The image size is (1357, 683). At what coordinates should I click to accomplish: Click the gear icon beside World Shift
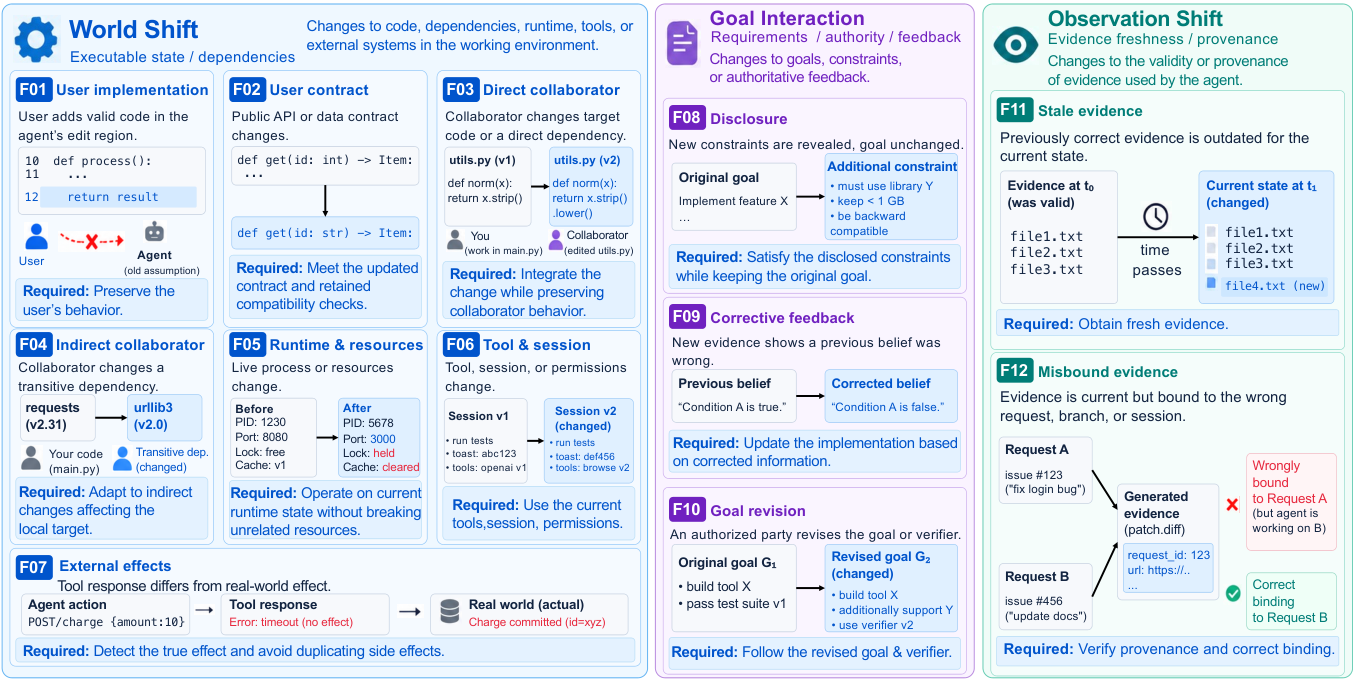pyautogui.click(x=36, y=39)
